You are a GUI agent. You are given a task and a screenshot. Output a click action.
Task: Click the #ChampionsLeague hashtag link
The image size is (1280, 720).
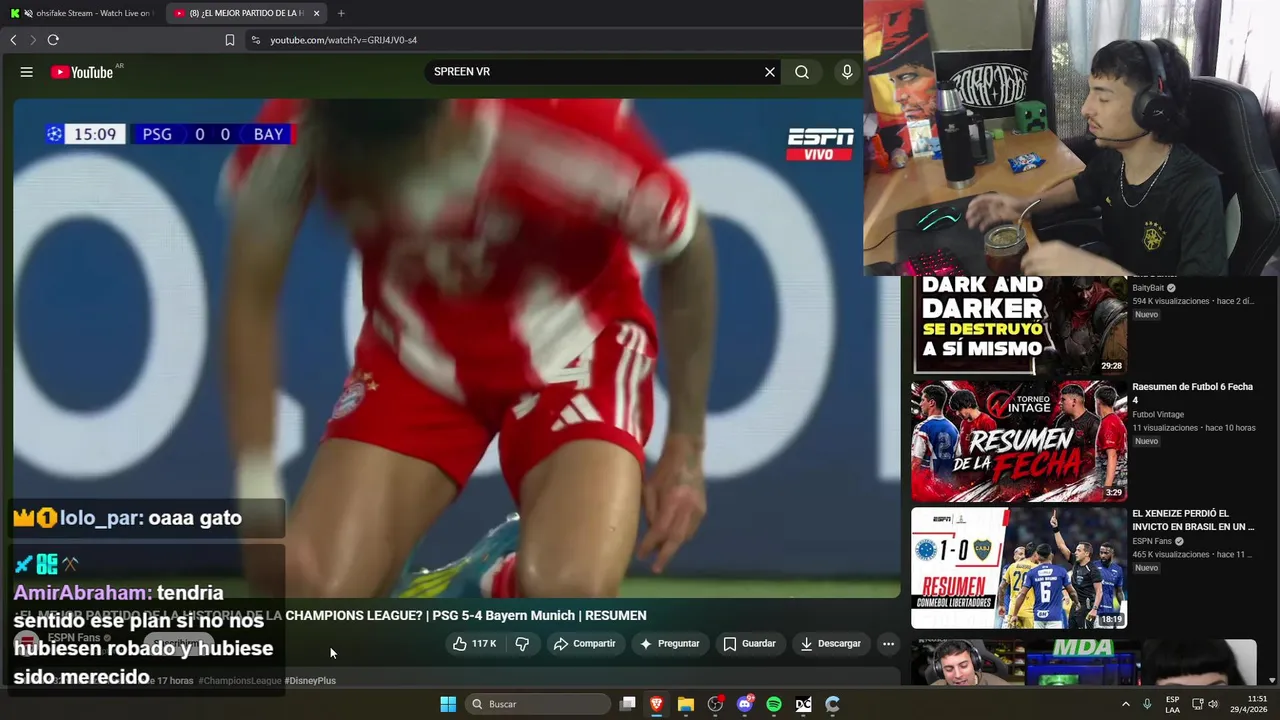point(240,681)
